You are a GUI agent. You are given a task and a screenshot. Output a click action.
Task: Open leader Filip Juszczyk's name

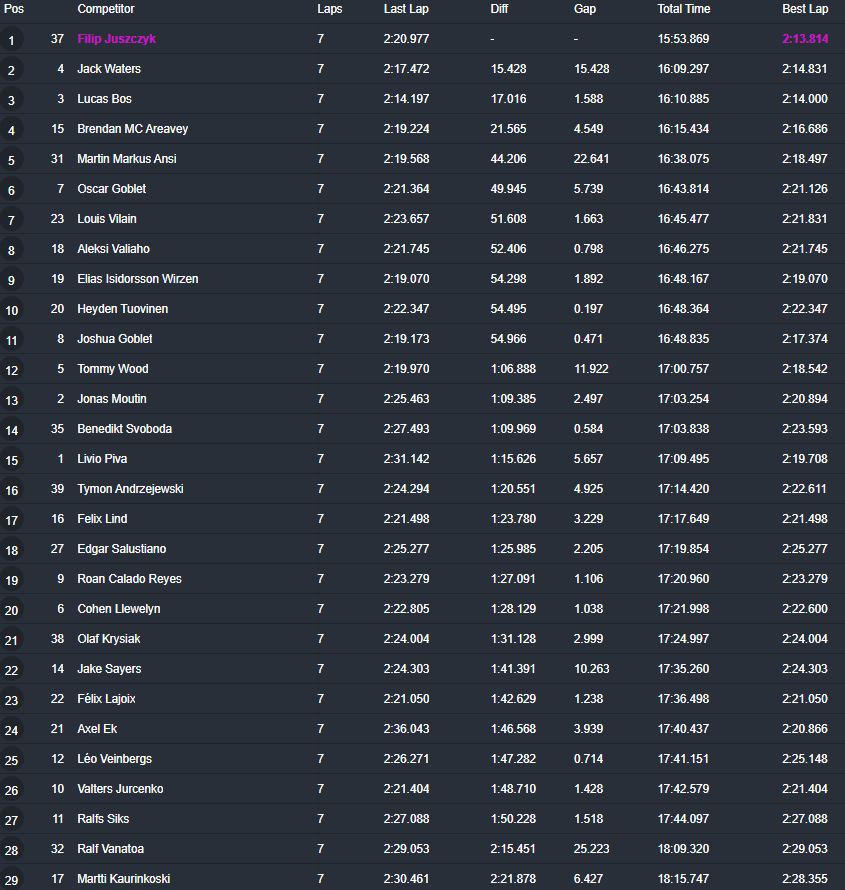coord(116,39)
